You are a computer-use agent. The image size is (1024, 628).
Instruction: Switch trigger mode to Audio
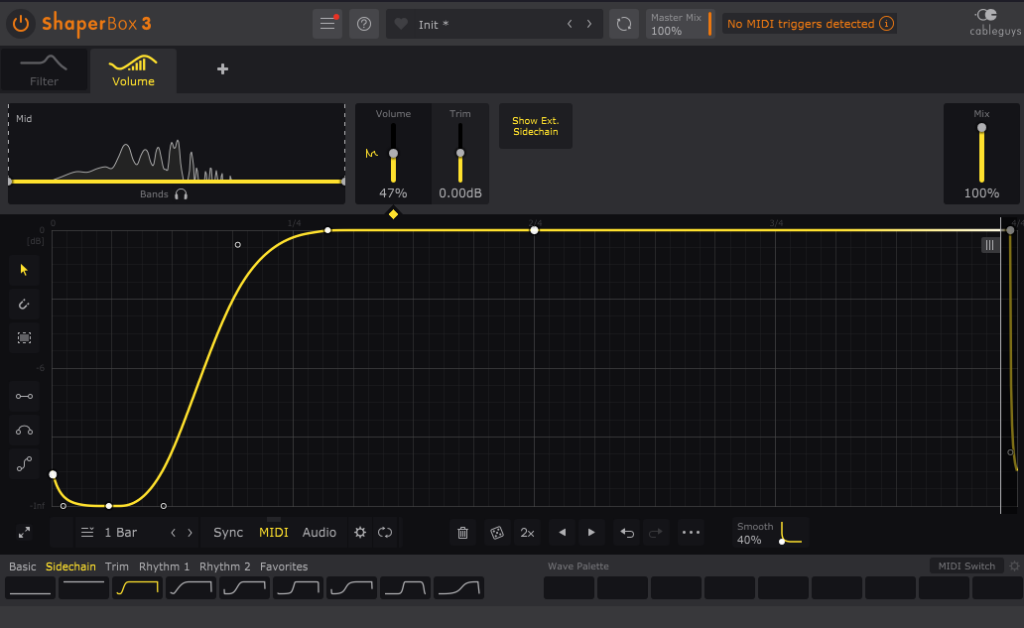coord(319,533)
